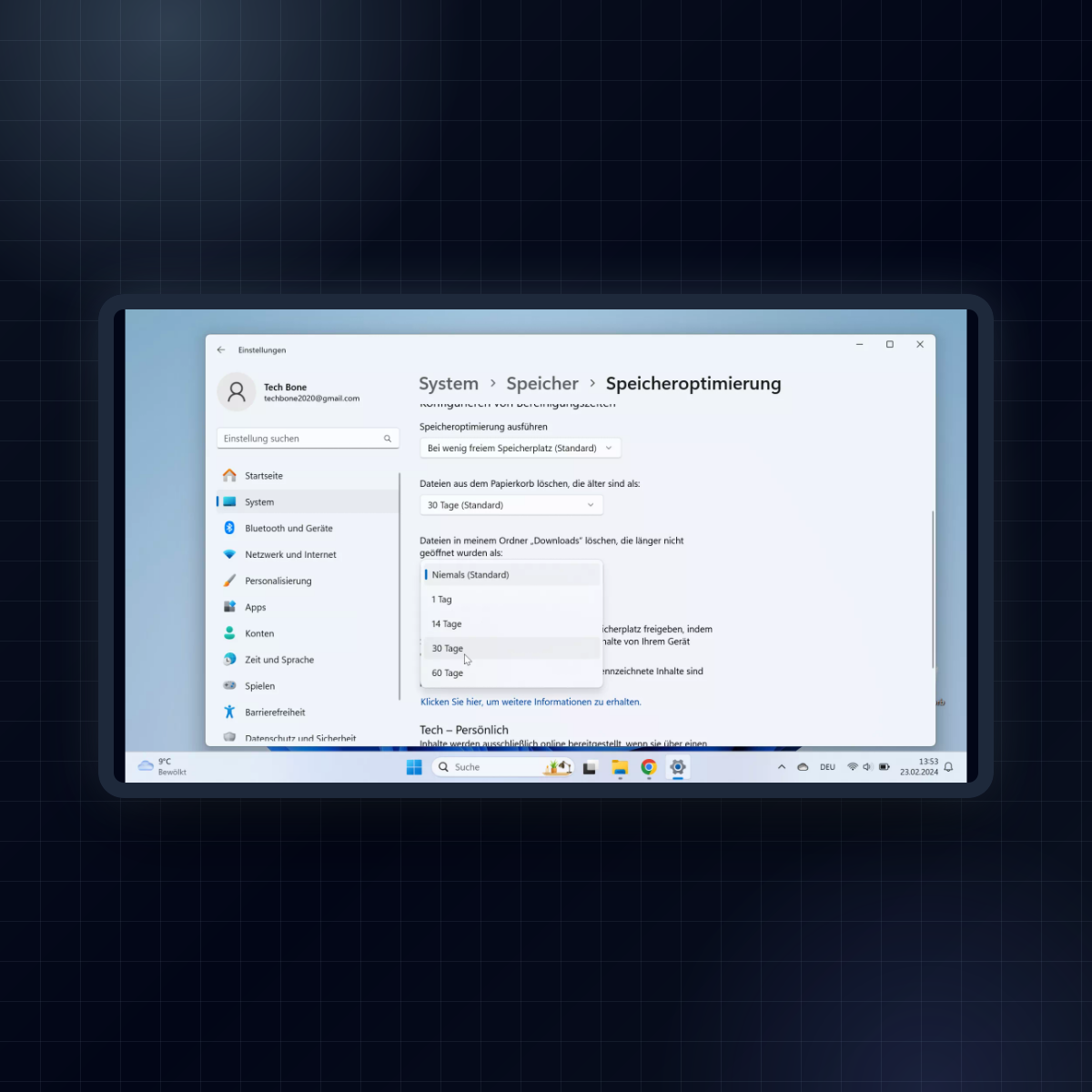1092x1092 pixels.
Task: Open the Tech Bone account profile
Action: click(x=288, y=392)
